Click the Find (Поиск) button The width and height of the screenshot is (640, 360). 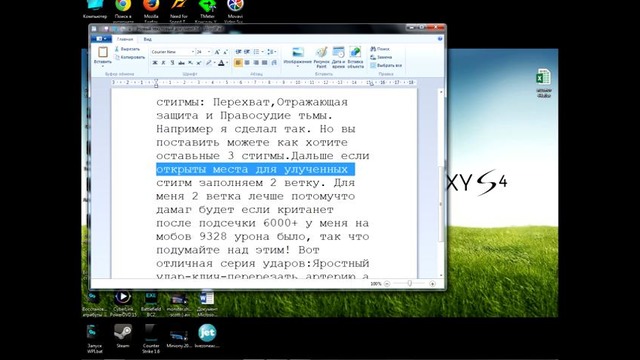pyautogui.click(x=380, y=49)
